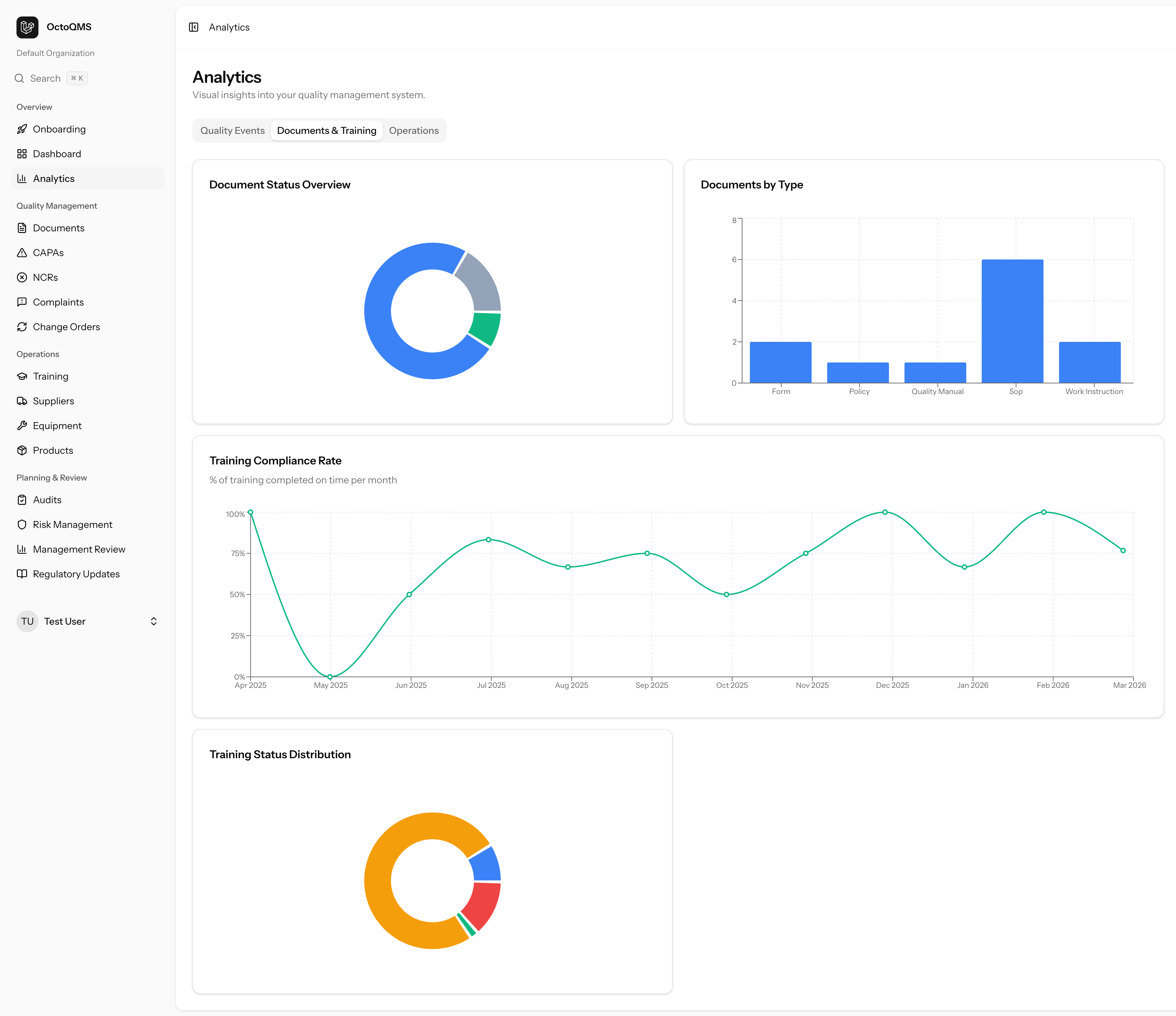Click the Risk Management shield icon

(x=22, y=524)
